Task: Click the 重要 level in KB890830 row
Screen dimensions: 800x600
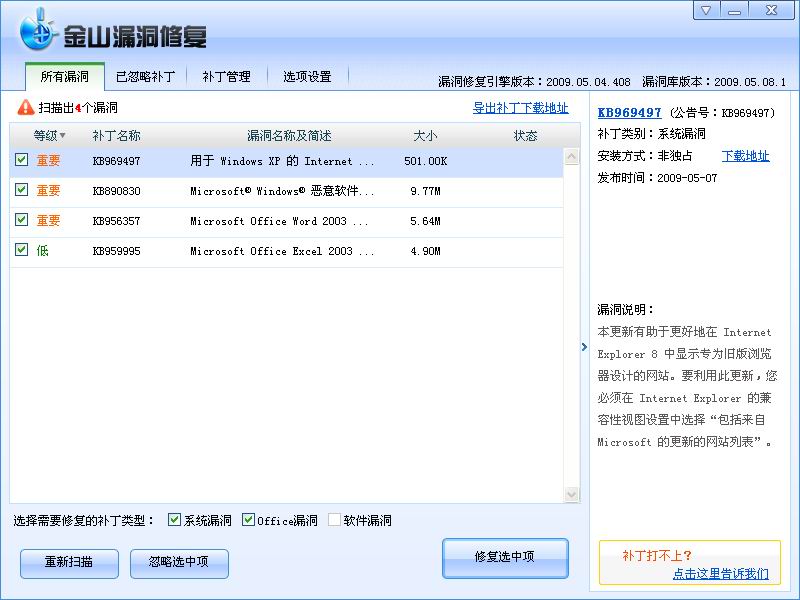Action: (48, 191)
